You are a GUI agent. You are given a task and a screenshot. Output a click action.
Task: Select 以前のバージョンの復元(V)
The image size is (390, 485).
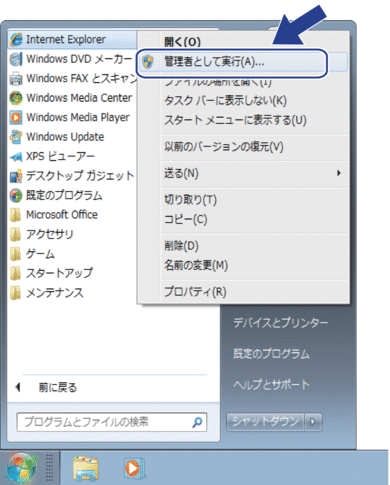pos(224,147)
